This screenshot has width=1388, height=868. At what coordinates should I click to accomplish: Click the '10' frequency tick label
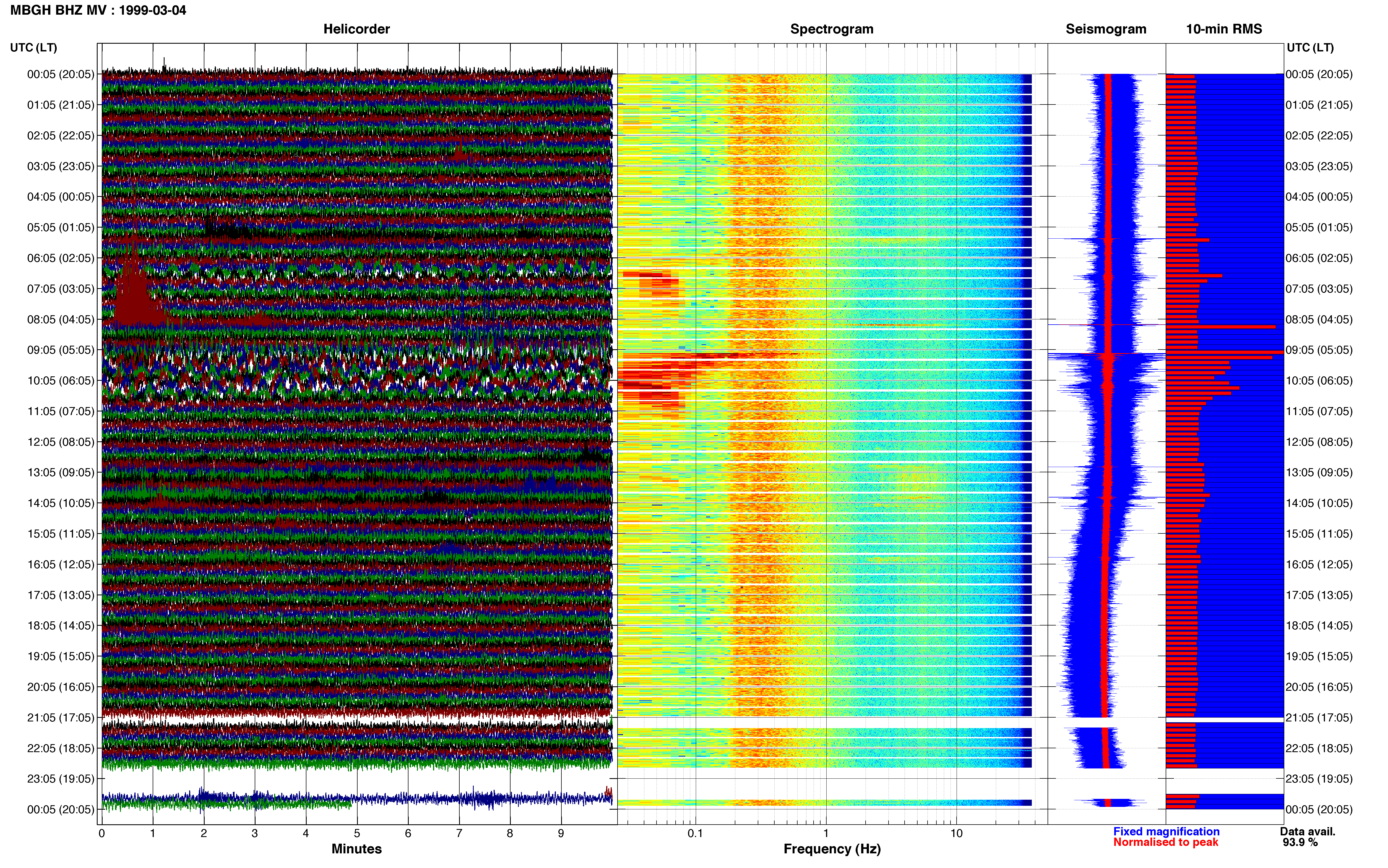coord(956,833)
